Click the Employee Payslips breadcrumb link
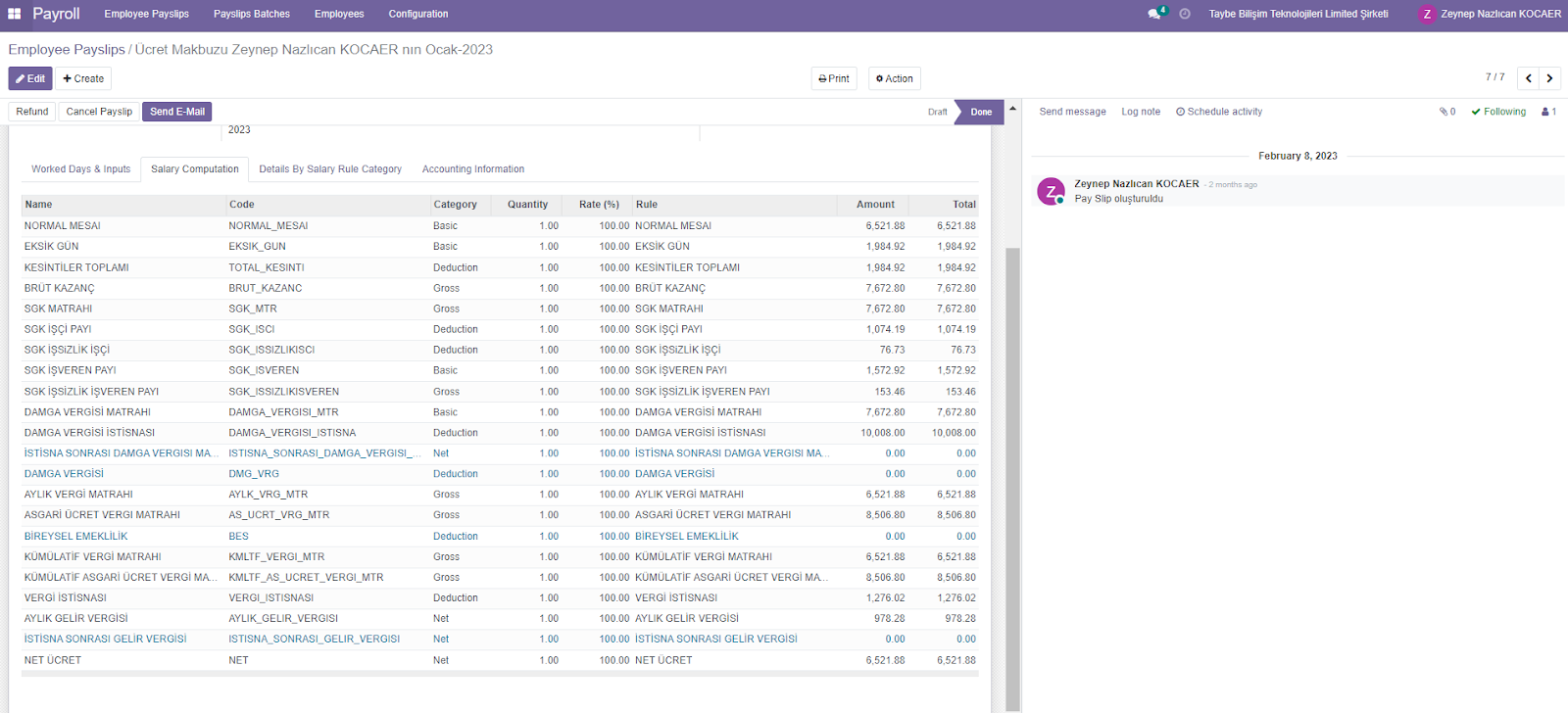1568x713 pixels. (67, 50)
